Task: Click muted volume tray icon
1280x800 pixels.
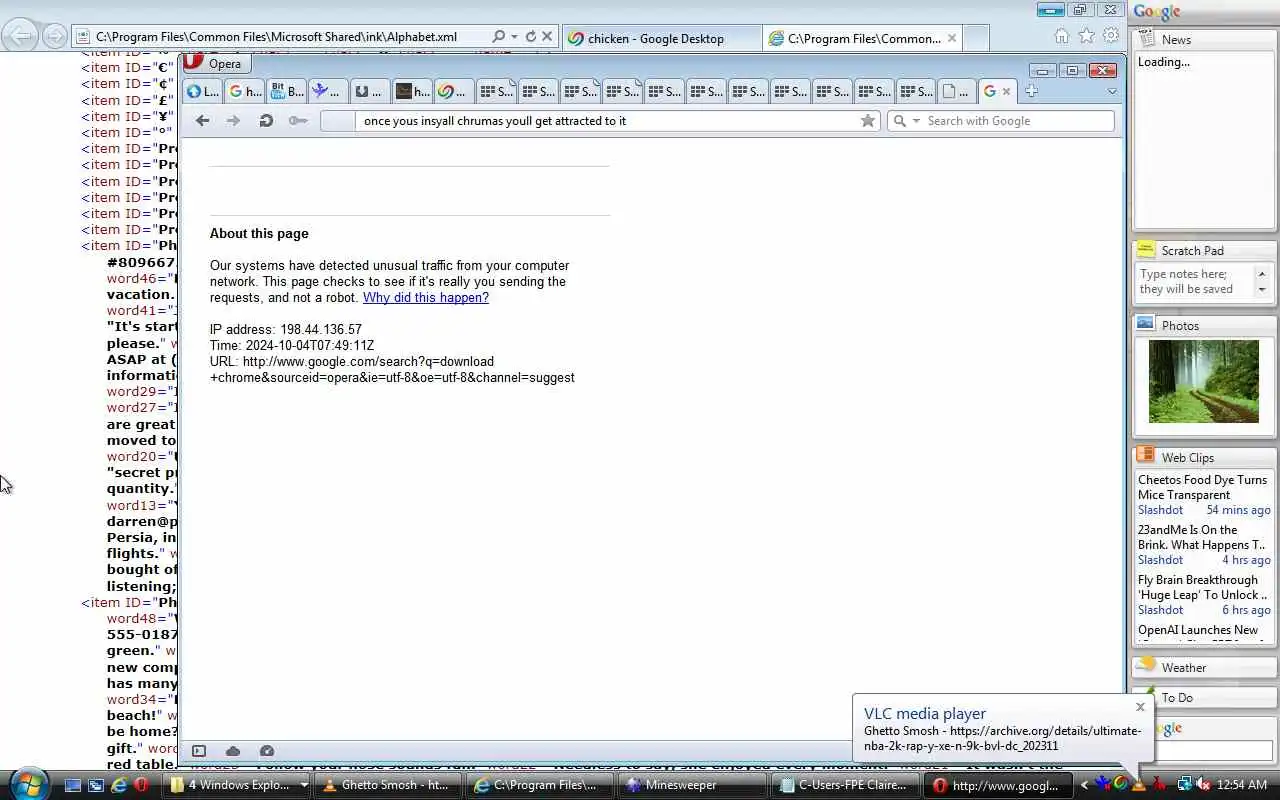Action: 1204,785
